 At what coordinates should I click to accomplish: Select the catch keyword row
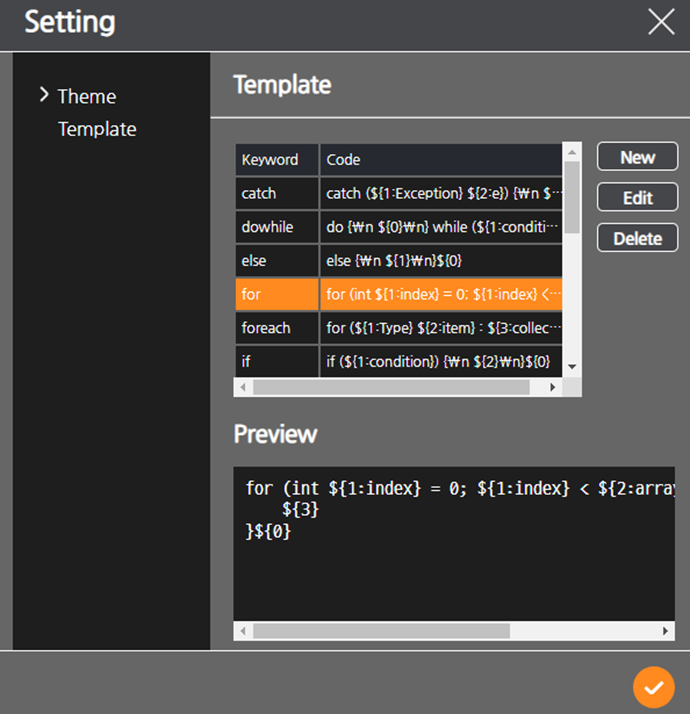click(x=277, y=193)
